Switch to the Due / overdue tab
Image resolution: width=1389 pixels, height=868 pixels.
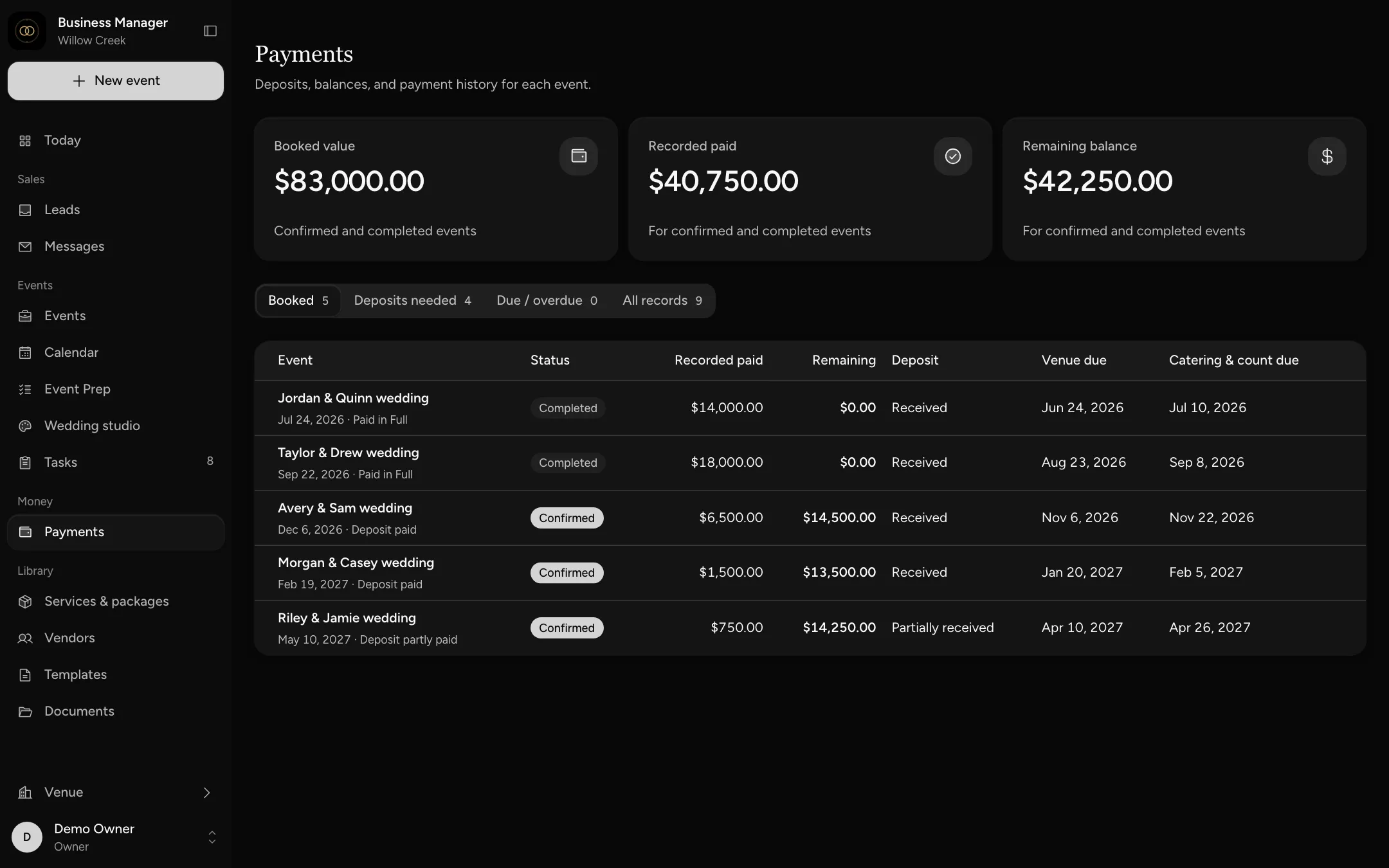547,301
